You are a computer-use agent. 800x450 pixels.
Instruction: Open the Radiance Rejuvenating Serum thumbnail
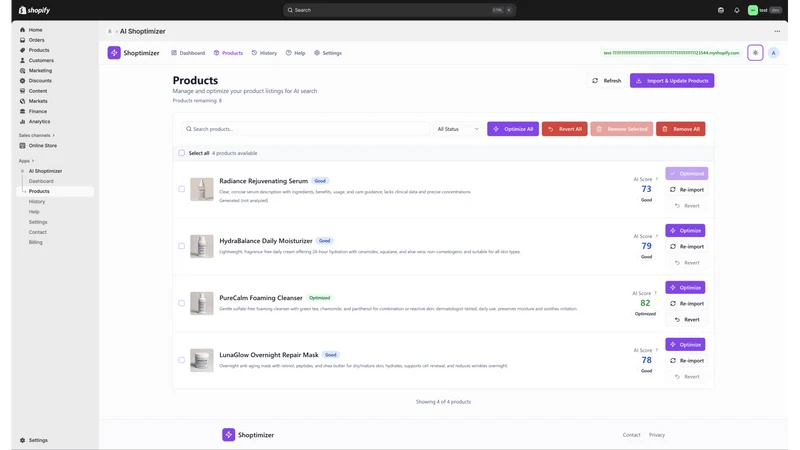coord(202,189)
